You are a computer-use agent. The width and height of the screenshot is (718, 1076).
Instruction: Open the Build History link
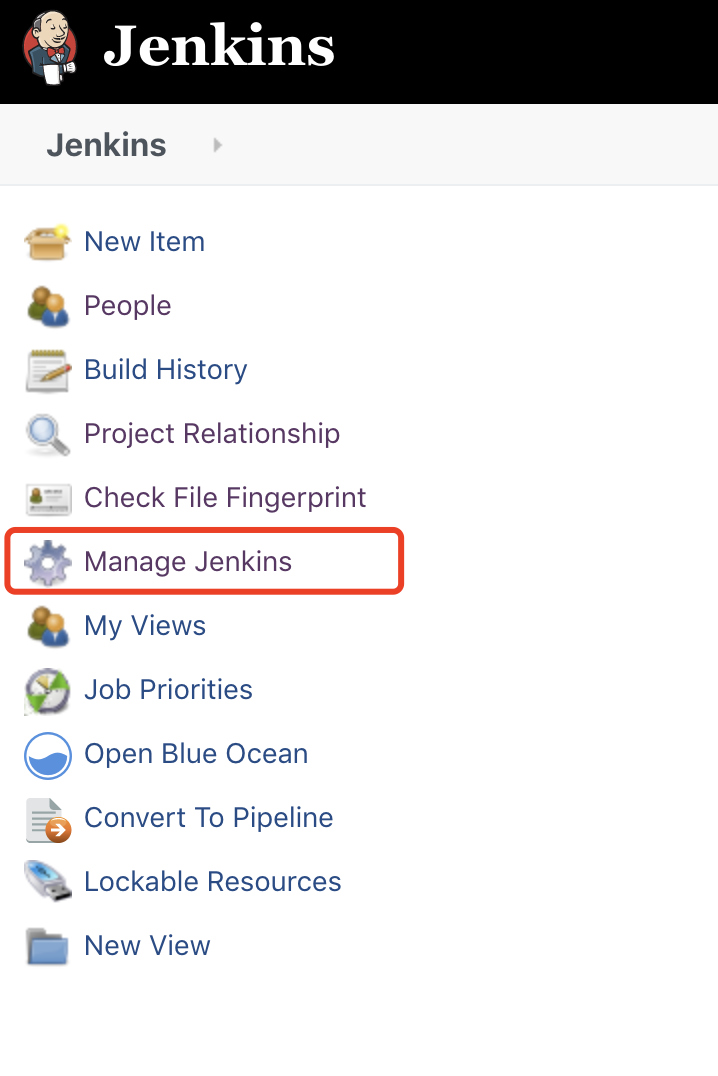[165, 370]
